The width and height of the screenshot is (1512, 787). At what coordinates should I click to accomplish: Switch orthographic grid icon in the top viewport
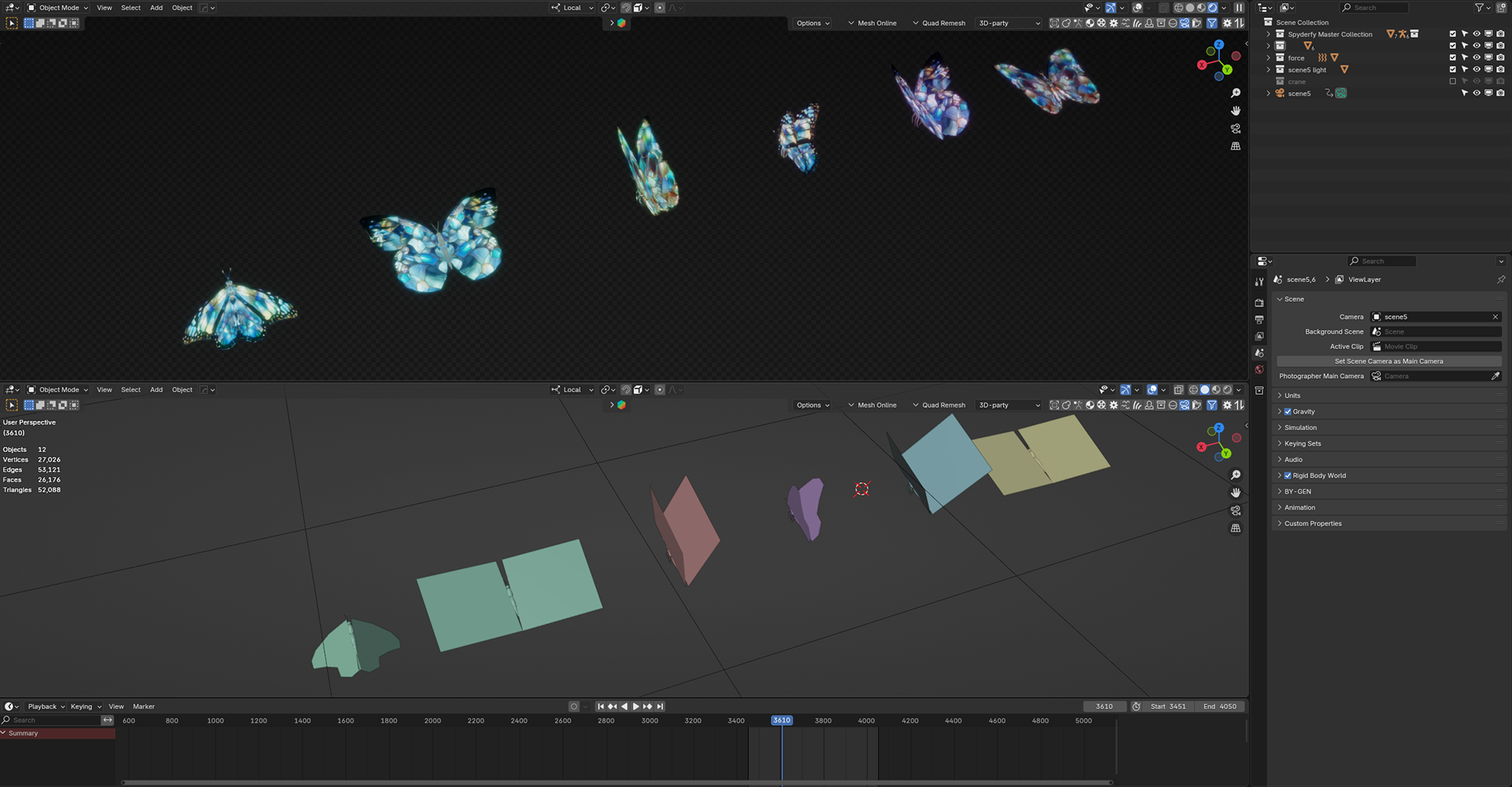[1236, 147]
